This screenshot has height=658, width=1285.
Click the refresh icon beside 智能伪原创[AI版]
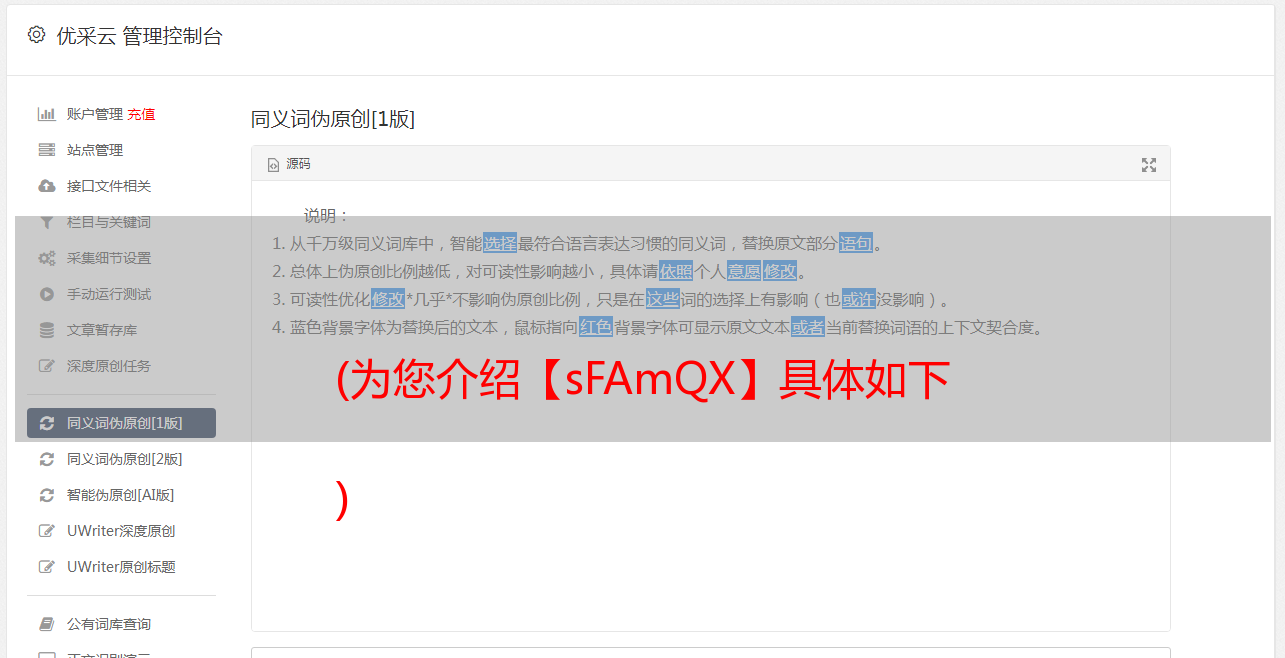click(46, 495)
